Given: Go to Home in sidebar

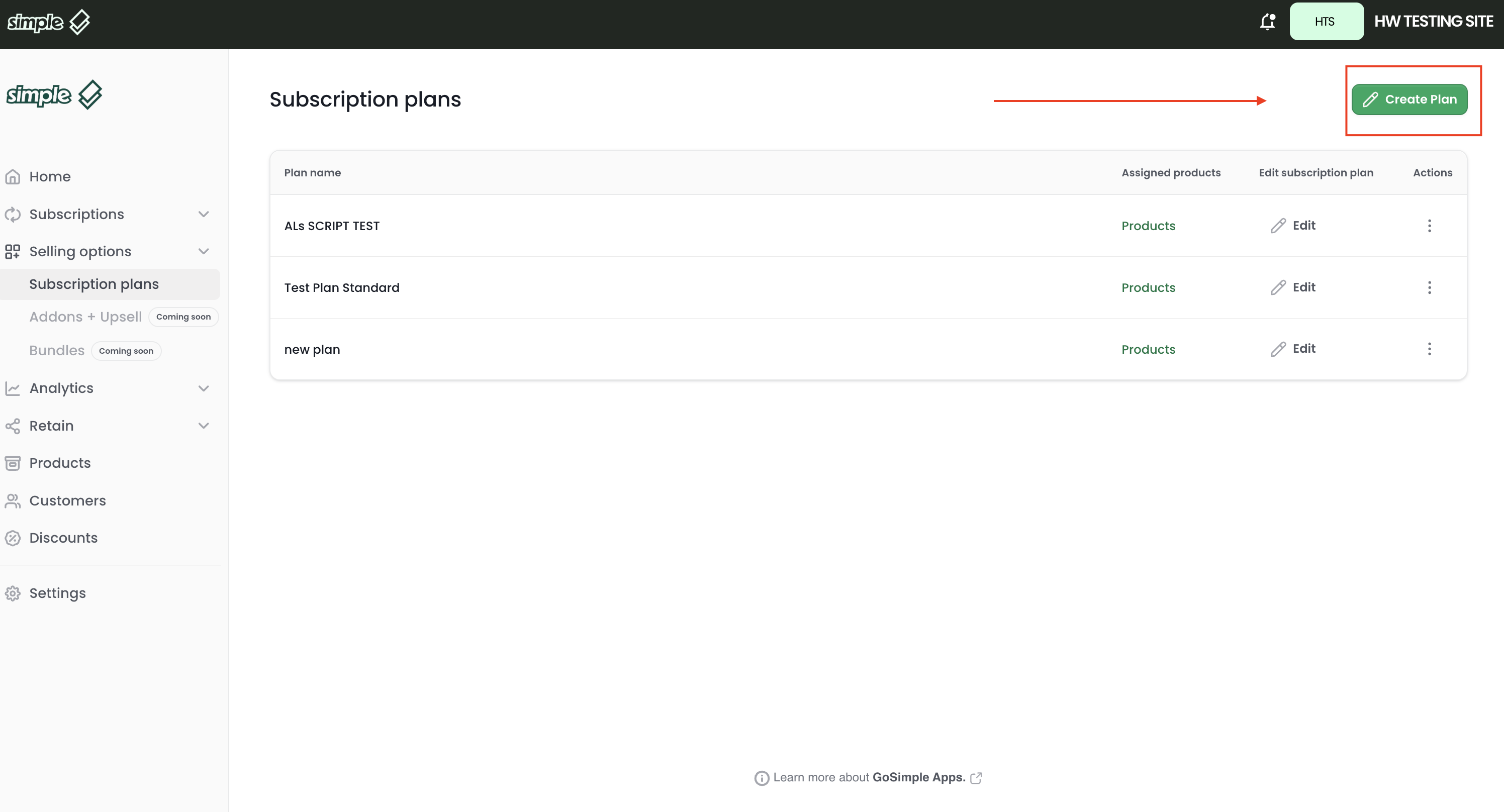Looking at the screenshot, I should pos(50,176).
